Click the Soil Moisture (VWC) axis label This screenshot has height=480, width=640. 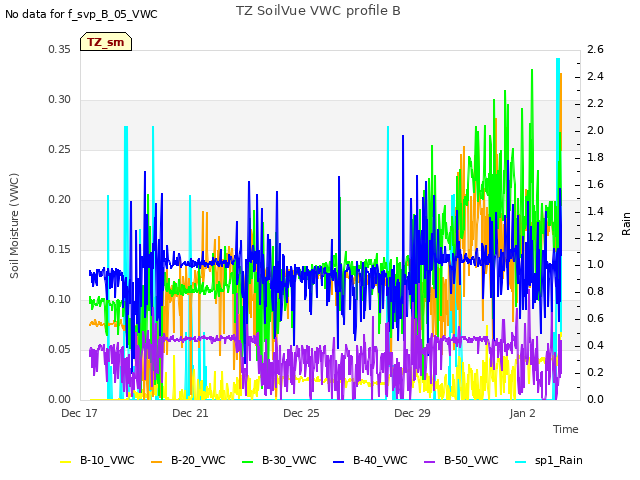point(14,226)
